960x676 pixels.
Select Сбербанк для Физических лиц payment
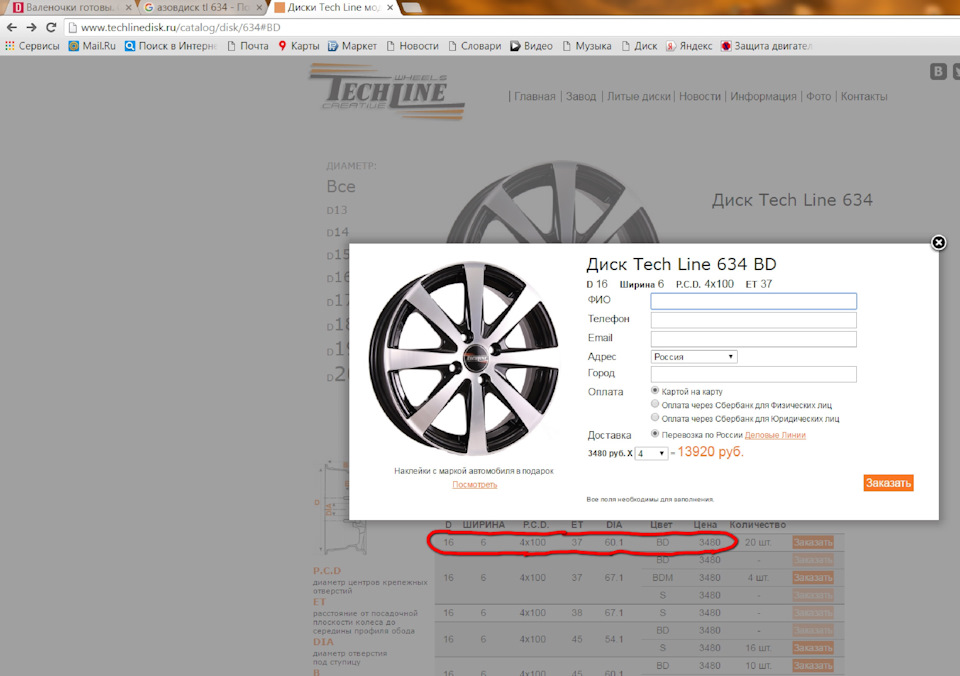click(655, 404)
